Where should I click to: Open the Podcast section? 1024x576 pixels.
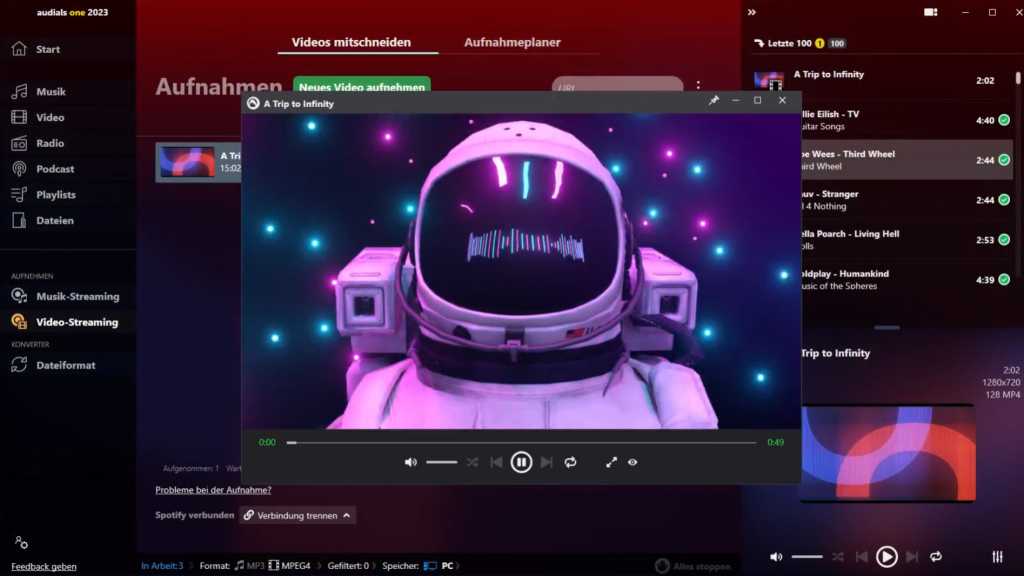pos(42,168)
